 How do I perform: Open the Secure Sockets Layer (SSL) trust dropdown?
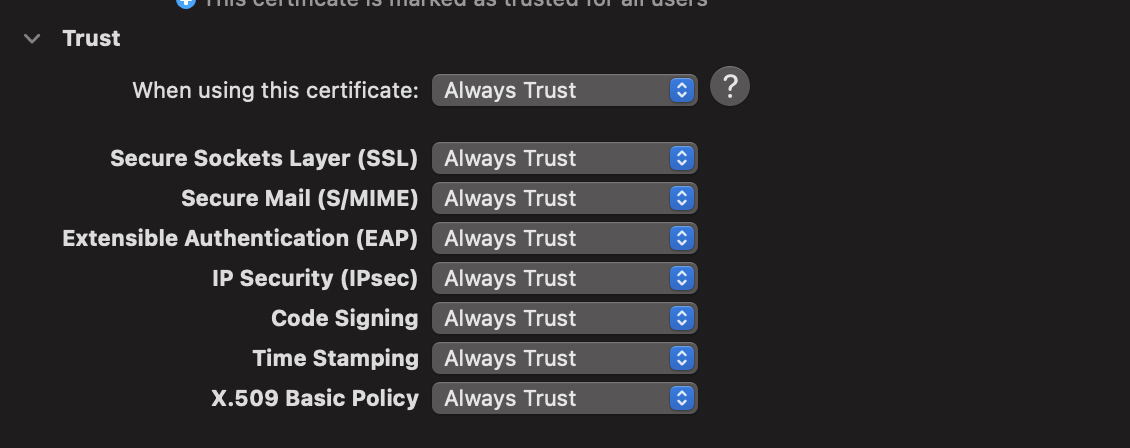click(564, 158)
